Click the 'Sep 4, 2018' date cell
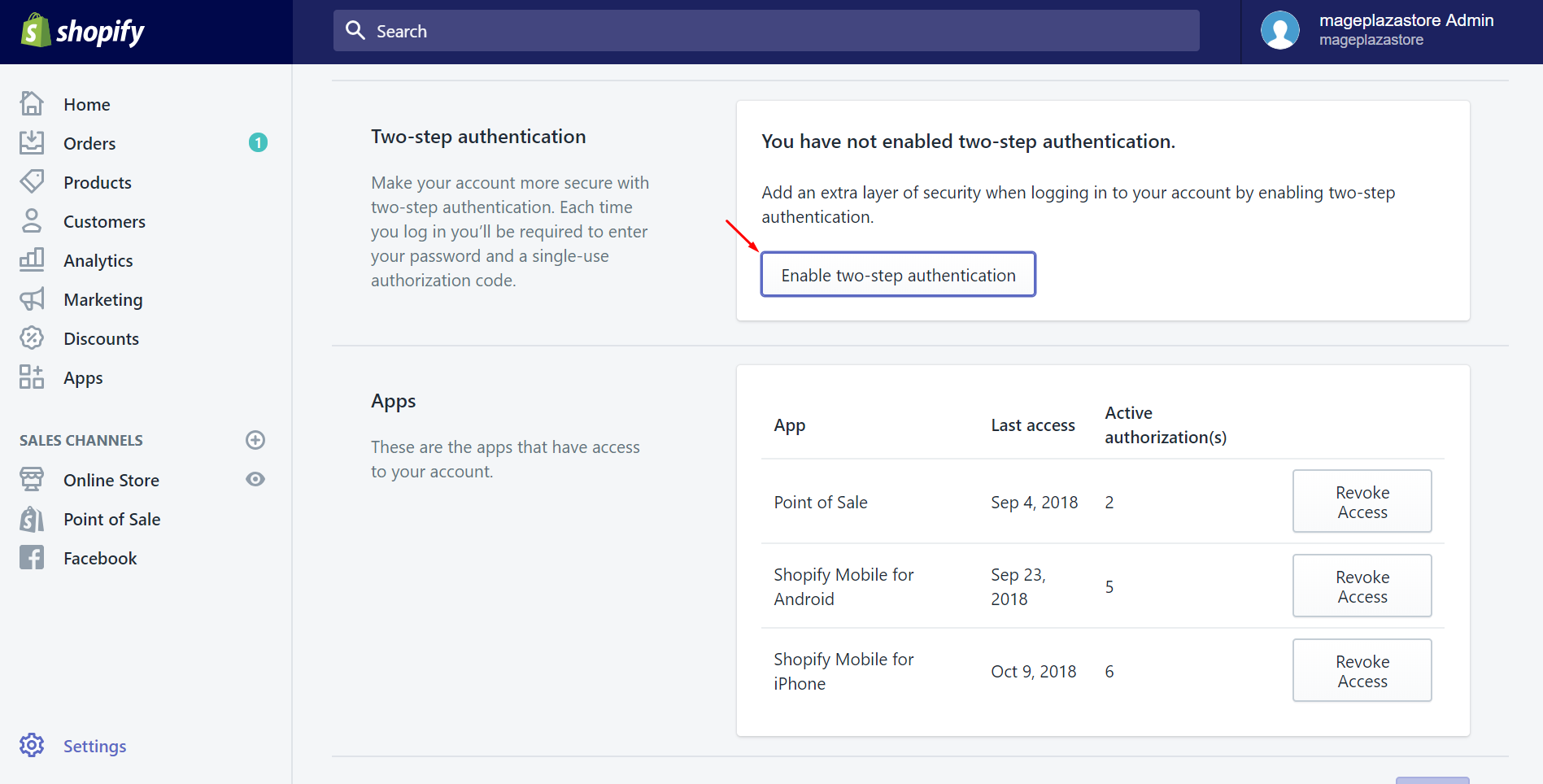 pyautogui.click(x=1035, y=502)
